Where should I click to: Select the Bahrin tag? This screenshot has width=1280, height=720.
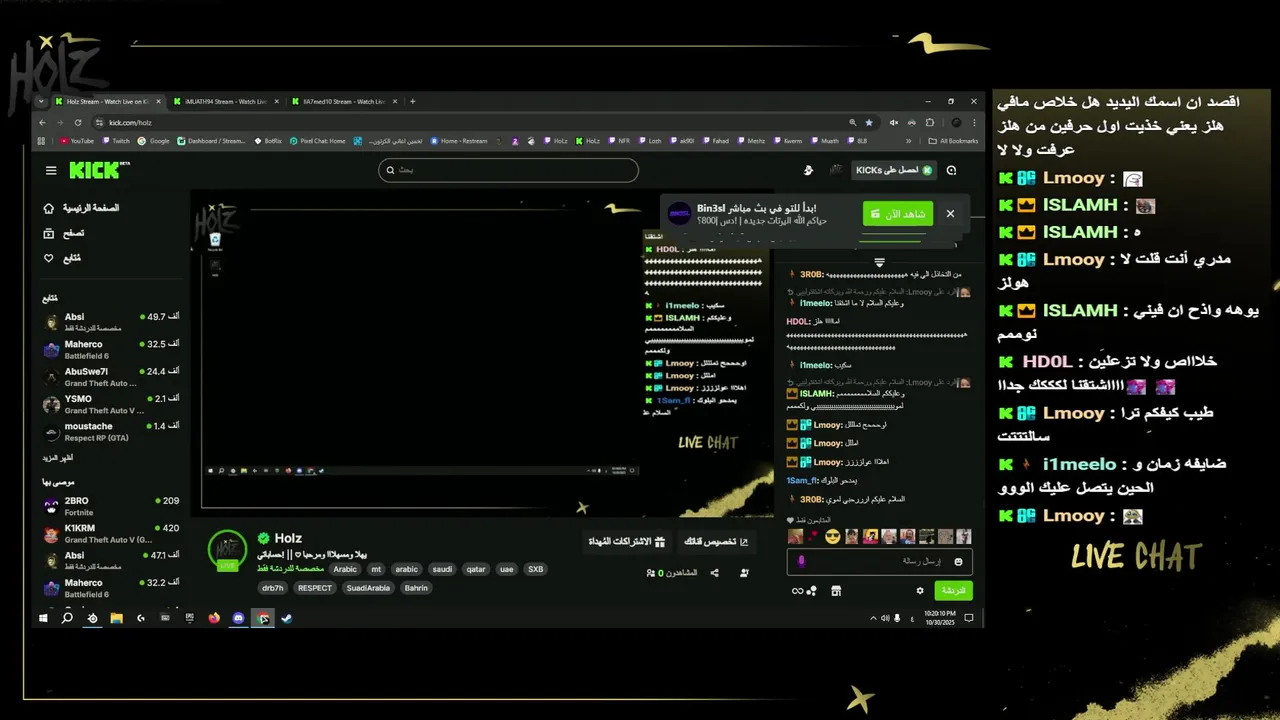tap(416, 588)
